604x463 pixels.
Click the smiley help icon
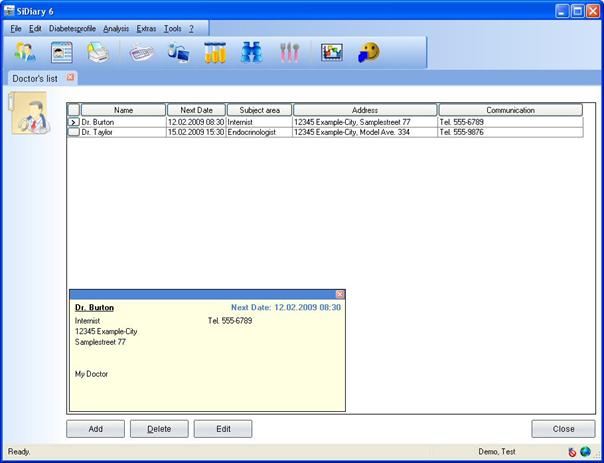coord(370,53)
